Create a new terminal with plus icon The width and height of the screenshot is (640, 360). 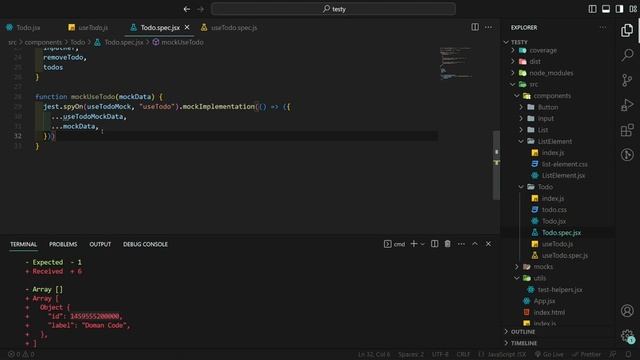point(413,244)
